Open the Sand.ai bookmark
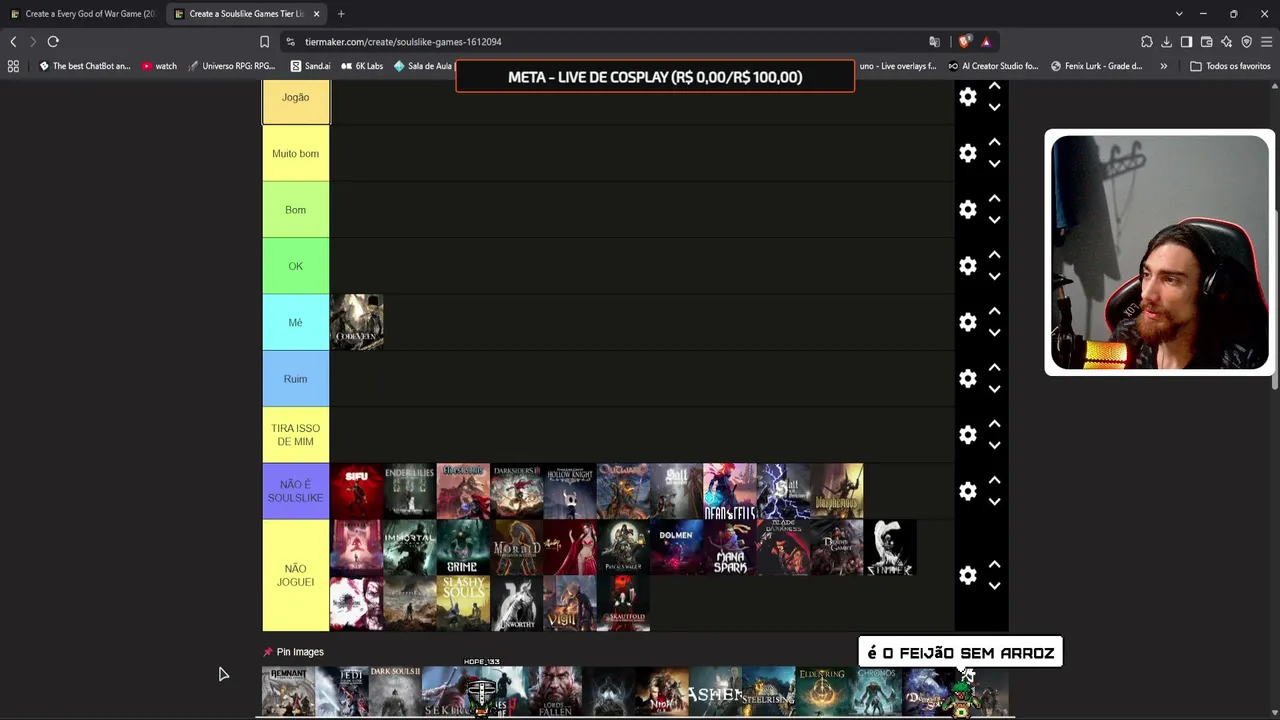 pyautogui.click(x=310, y=66)
